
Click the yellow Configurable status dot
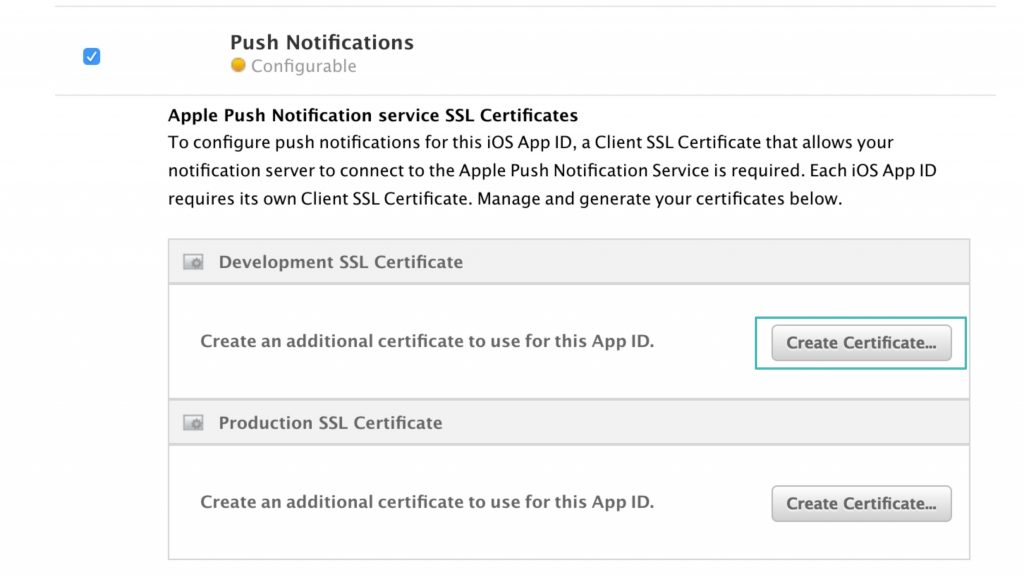[x=238, y=66]
